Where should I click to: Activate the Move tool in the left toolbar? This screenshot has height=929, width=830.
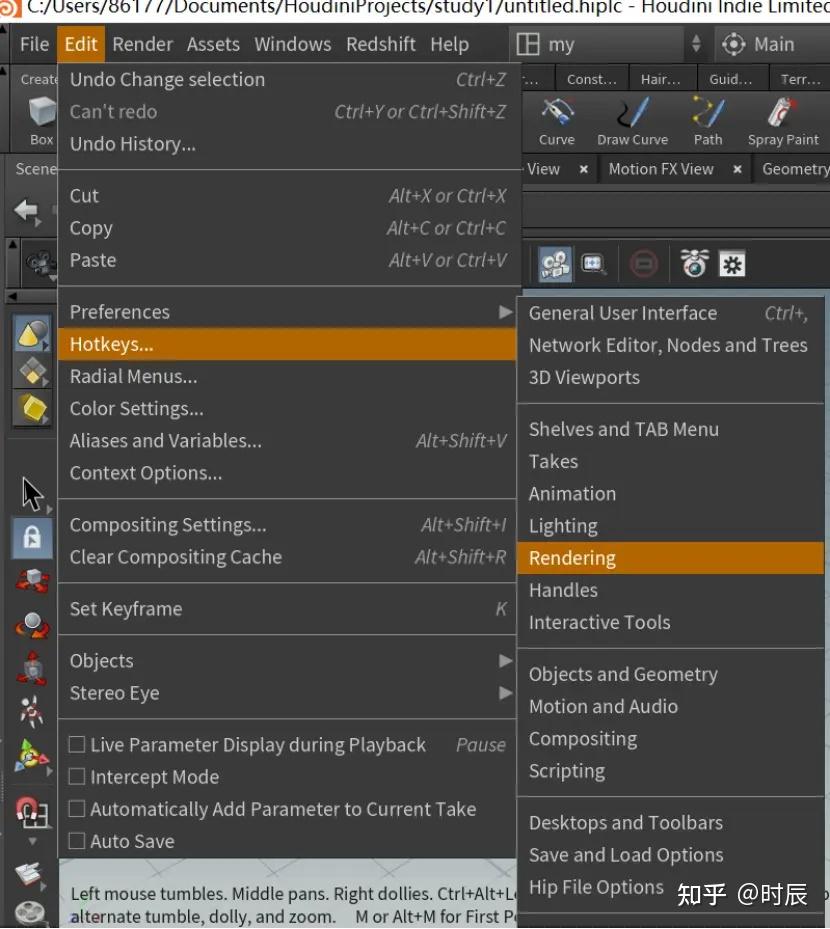31,580
